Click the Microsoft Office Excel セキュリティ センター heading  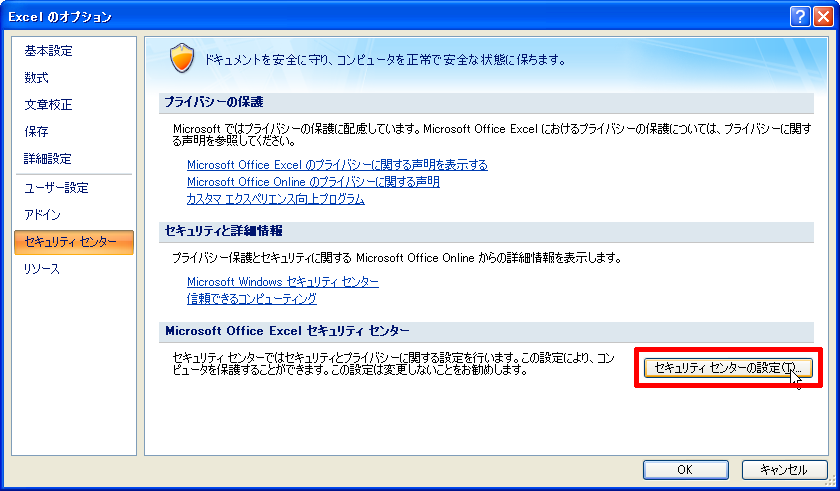[288, 331]
